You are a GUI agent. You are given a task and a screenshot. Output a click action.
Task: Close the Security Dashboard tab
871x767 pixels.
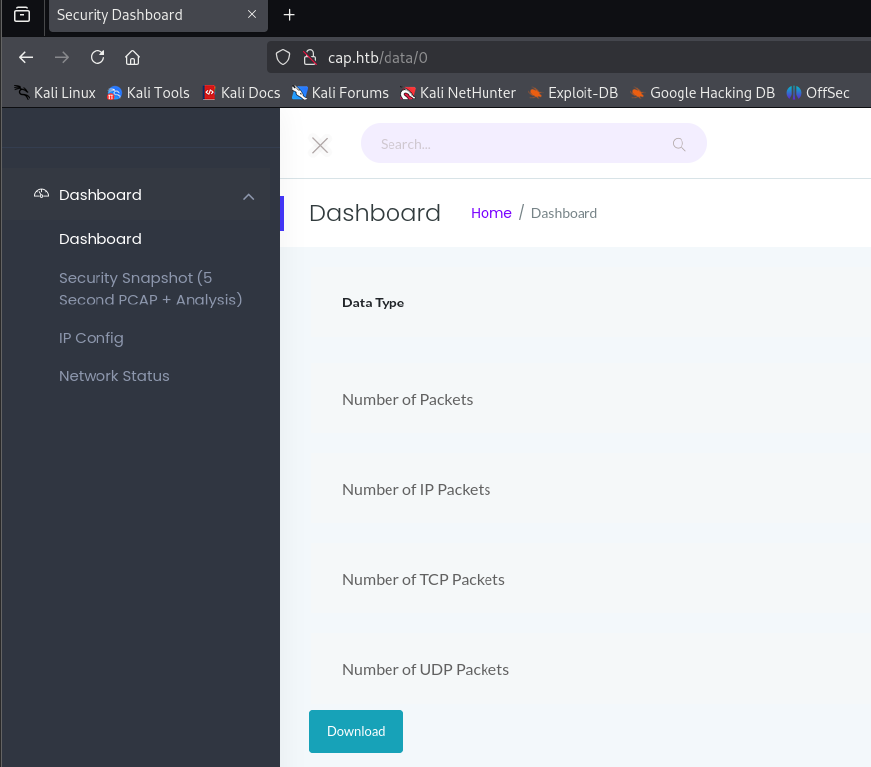(252, 14)
